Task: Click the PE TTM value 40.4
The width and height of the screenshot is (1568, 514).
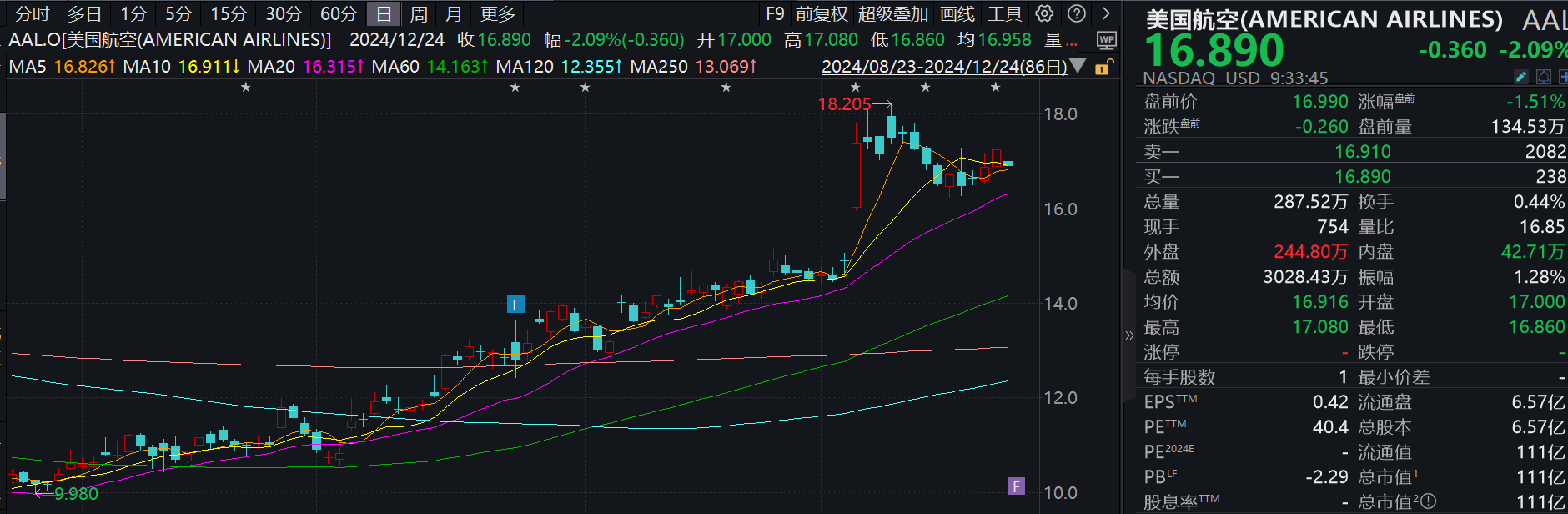Action: click(x=1330, y=427)
